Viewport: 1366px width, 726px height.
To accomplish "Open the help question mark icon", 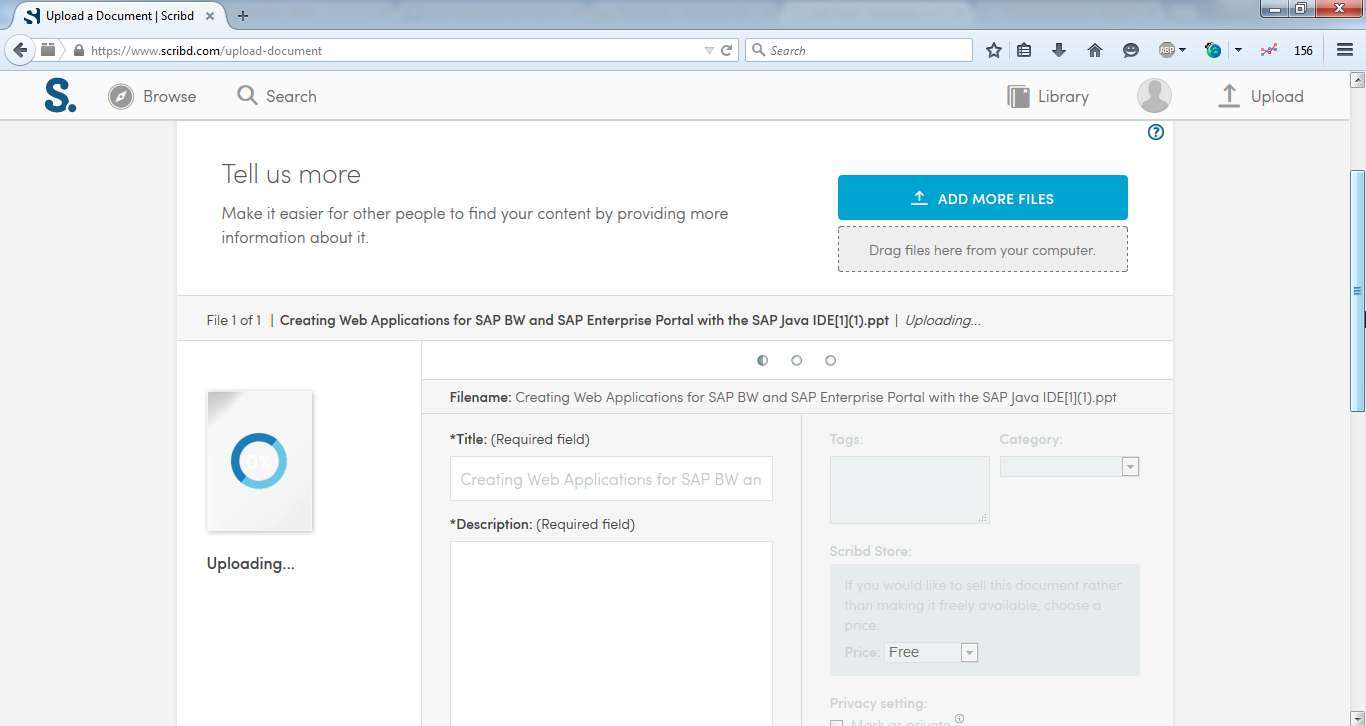I will [1156, 132].
